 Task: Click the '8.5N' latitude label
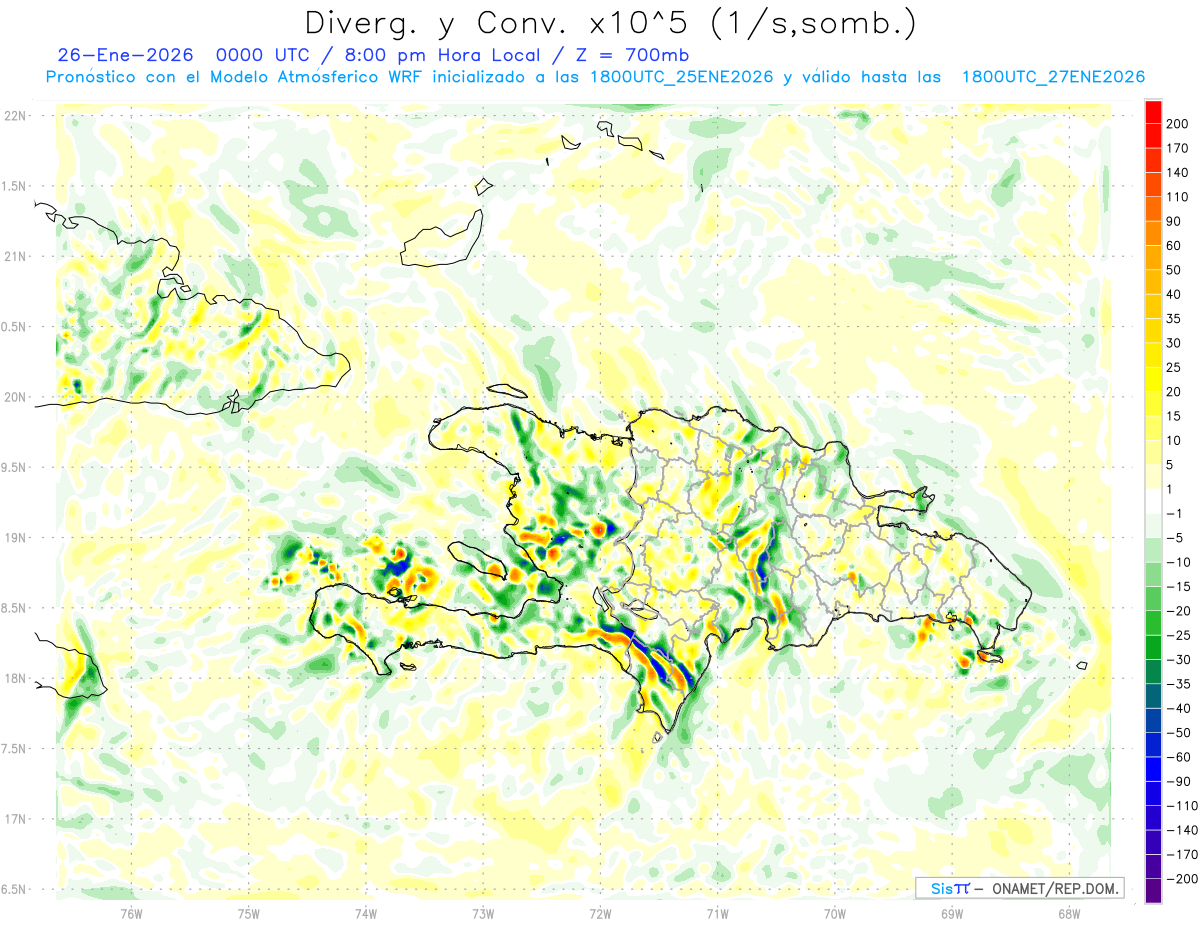pos(15,608)
